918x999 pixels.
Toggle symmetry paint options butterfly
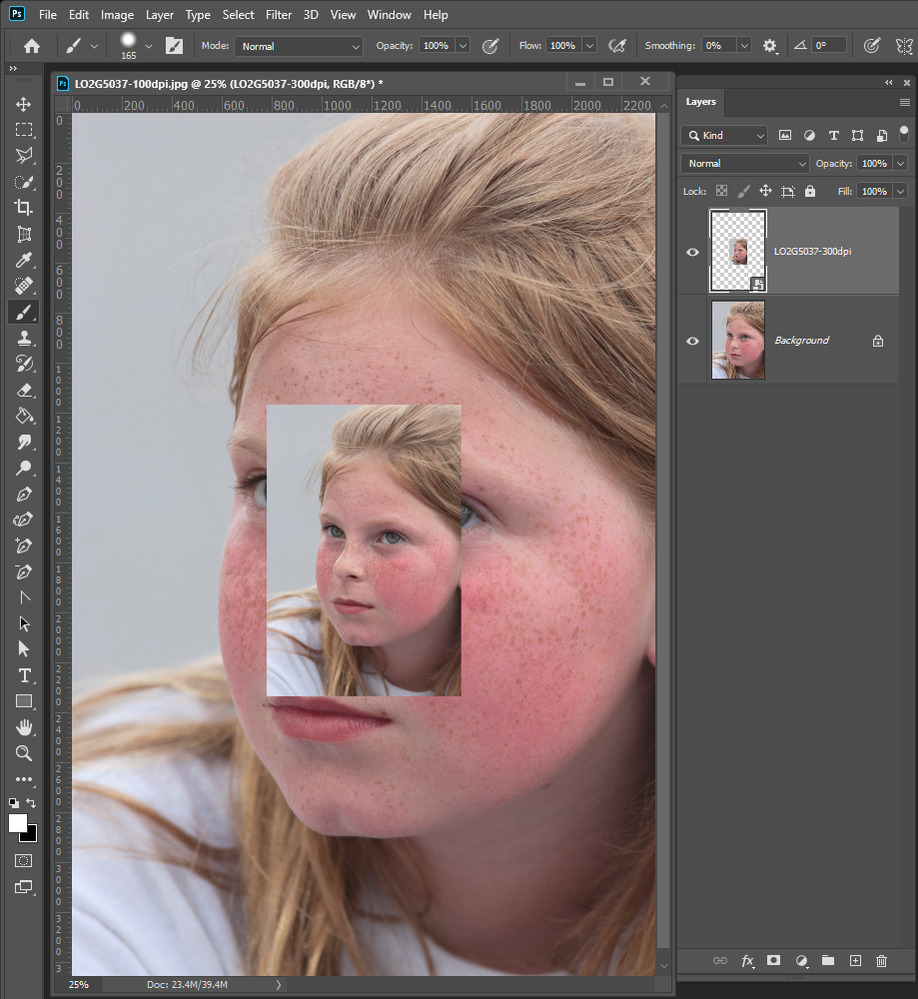pos(904,46)
